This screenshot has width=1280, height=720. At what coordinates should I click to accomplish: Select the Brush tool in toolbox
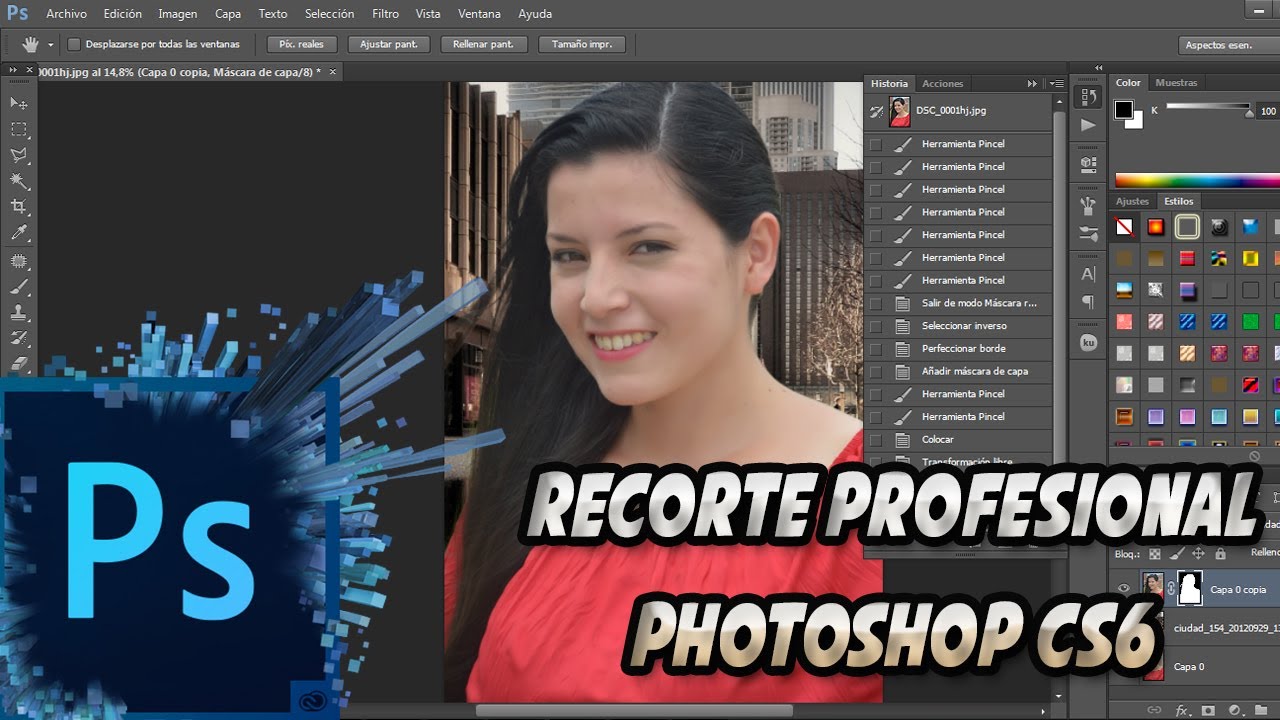coord(19,287)
